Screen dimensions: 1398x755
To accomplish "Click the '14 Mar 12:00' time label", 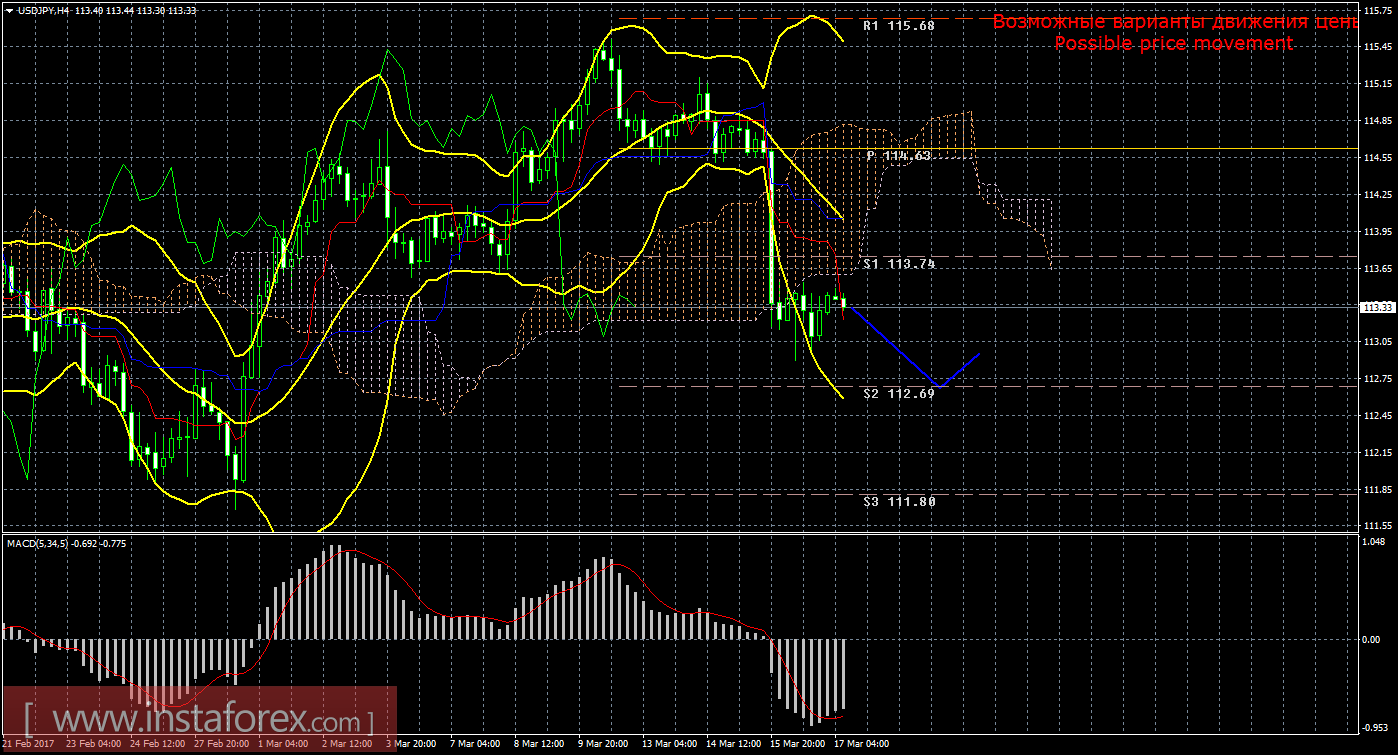I will click(x=733, y=745).
